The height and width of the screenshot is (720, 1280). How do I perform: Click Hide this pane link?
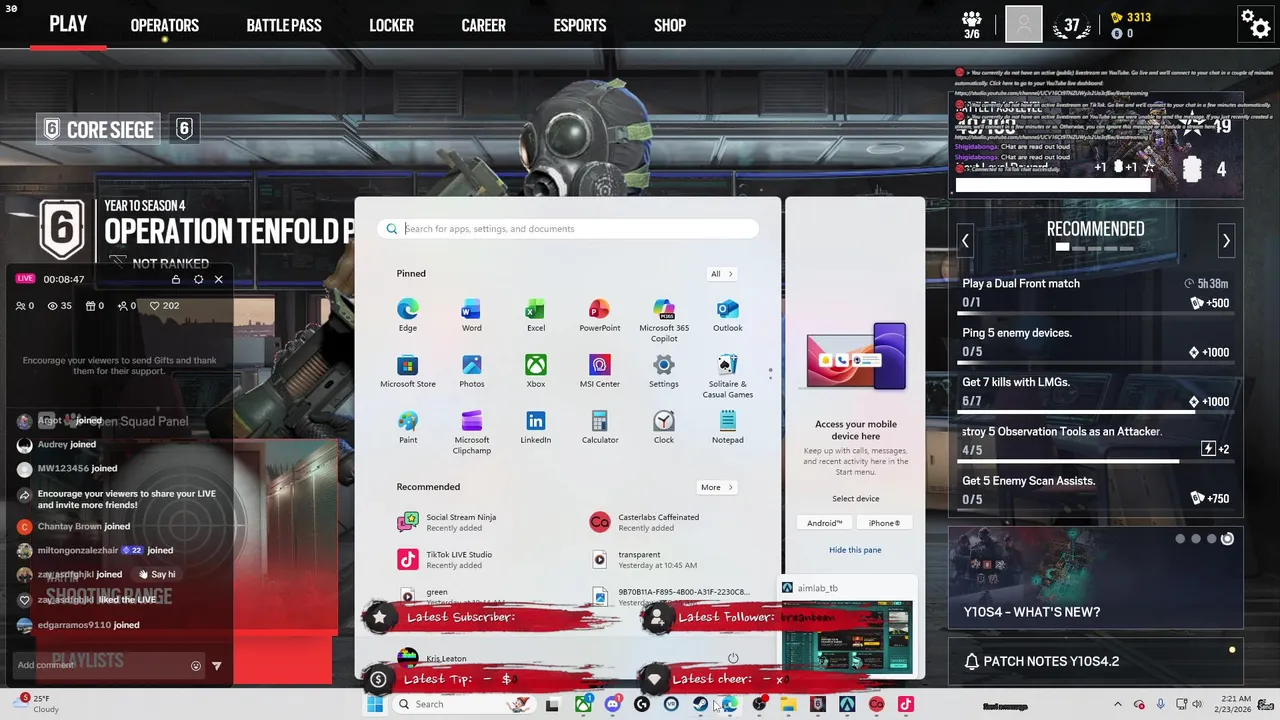[x=855, y=550]
